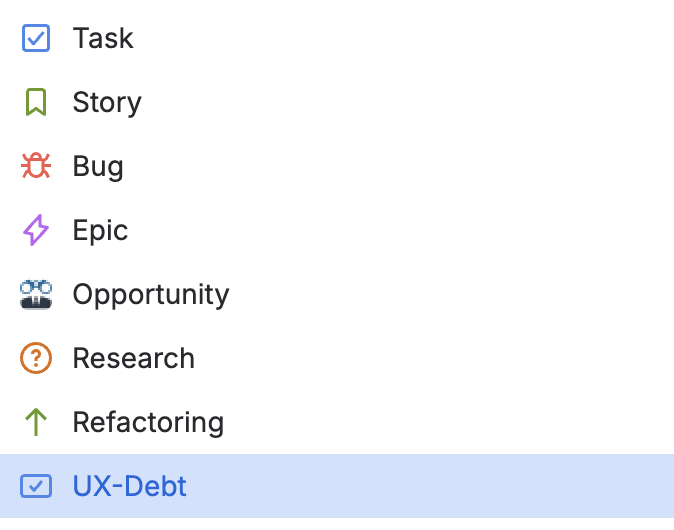This screenshot has height=530, width=674.
Task: Select the Task issue type label
Action: coord(103,38)
